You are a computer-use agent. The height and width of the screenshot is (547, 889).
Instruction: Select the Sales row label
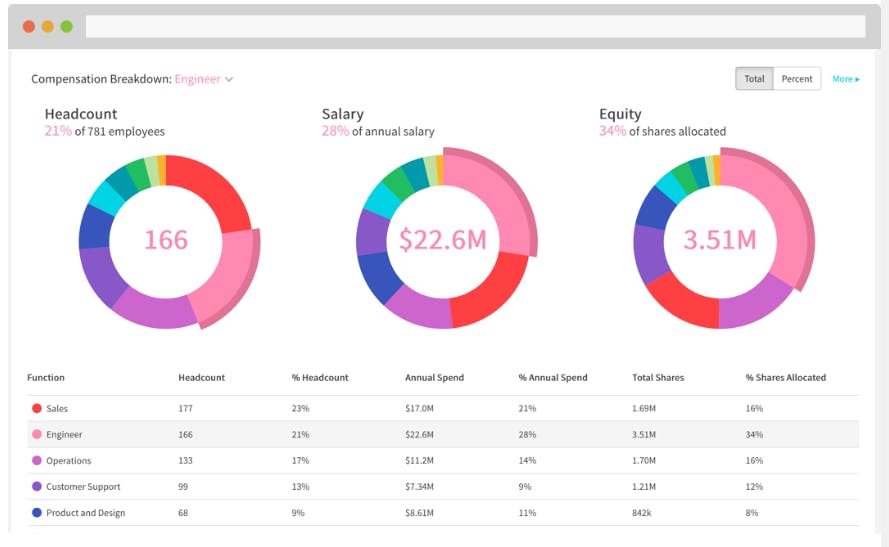click(x=57, y=408)
